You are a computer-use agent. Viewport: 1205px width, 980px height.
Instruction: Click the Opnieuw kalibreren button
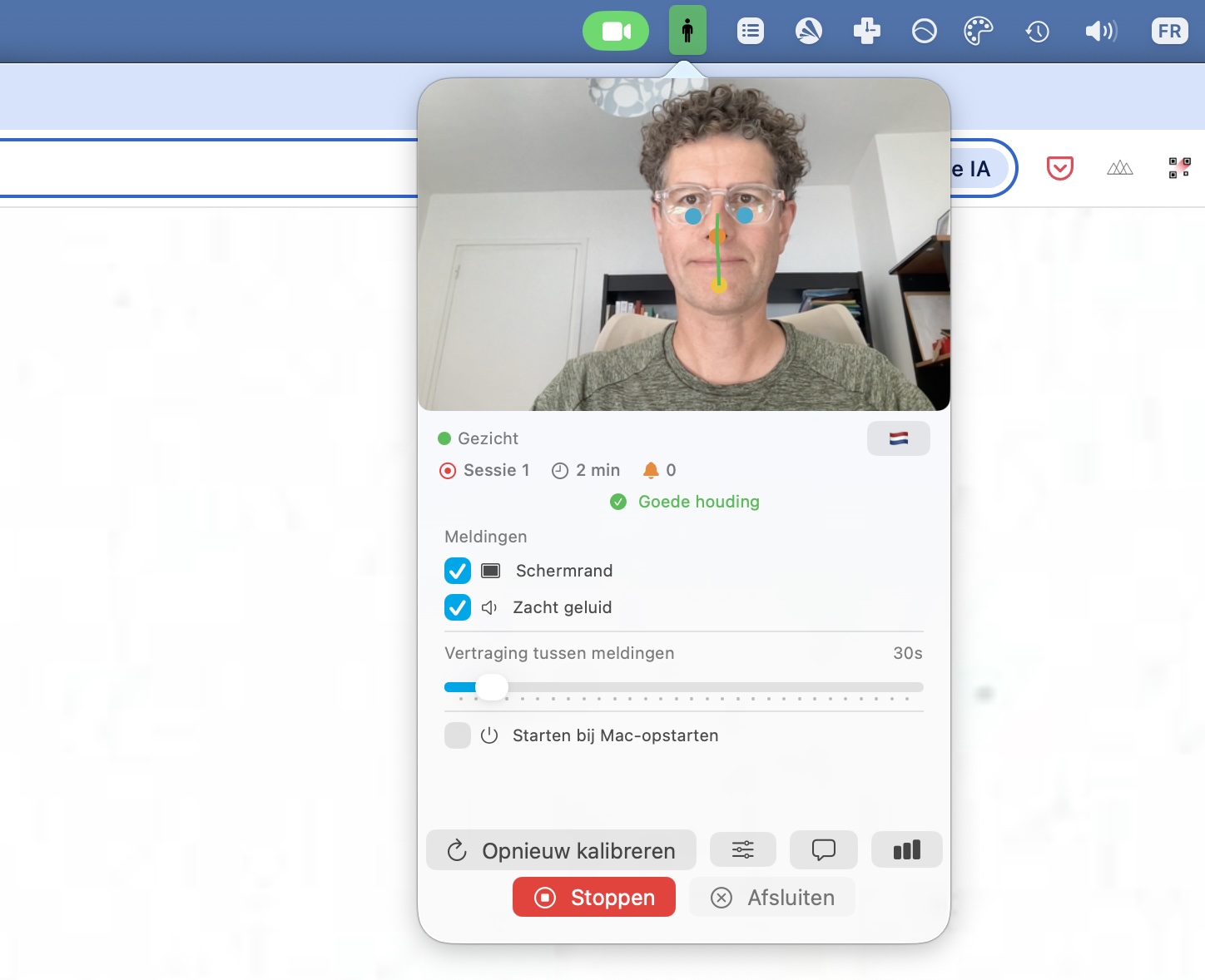pos(561,850)
